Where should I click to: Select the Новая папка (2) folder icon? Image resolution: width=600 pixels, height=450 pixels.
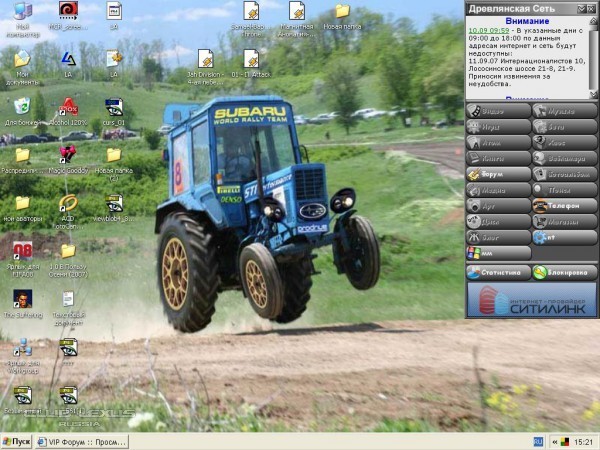[114, 164]
